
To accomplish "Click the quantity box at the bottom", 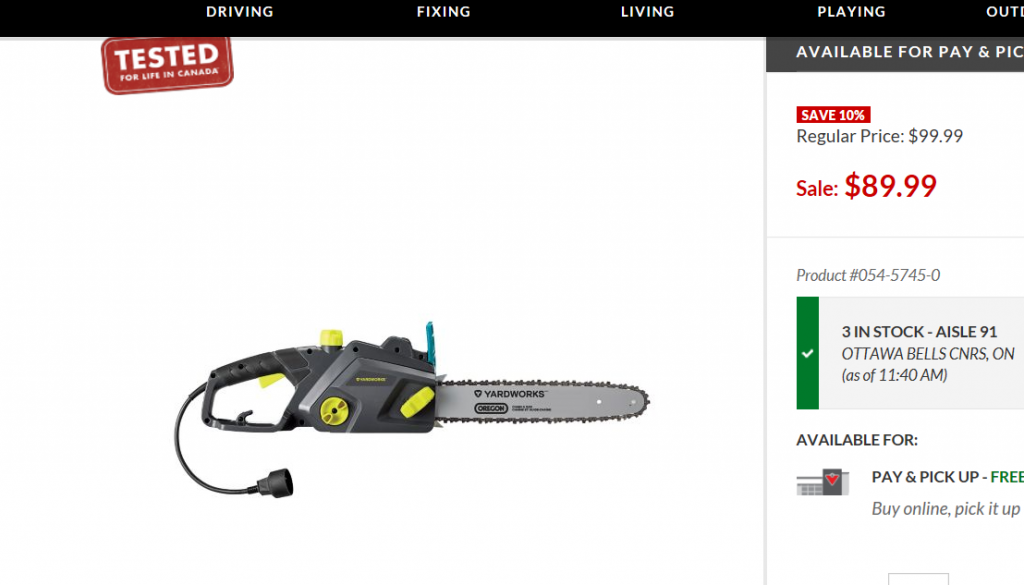I will point(918,579).
